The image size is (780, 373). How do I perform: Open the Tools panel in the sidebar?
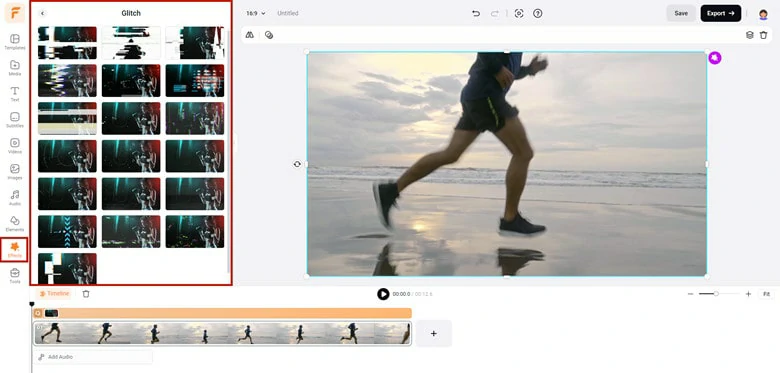point(15,275)
